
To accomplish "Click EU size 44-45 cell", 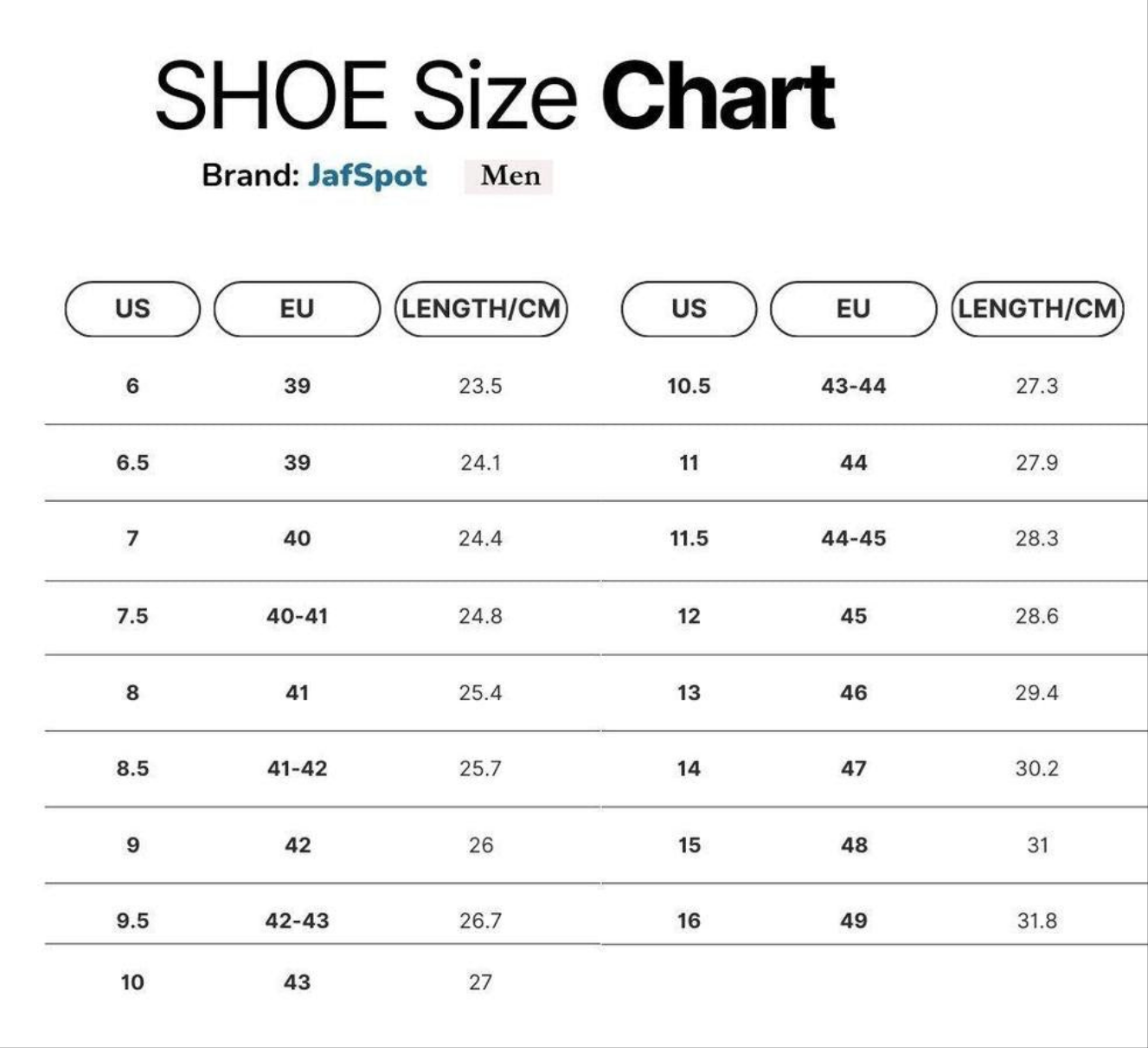I will coord(853,538).
